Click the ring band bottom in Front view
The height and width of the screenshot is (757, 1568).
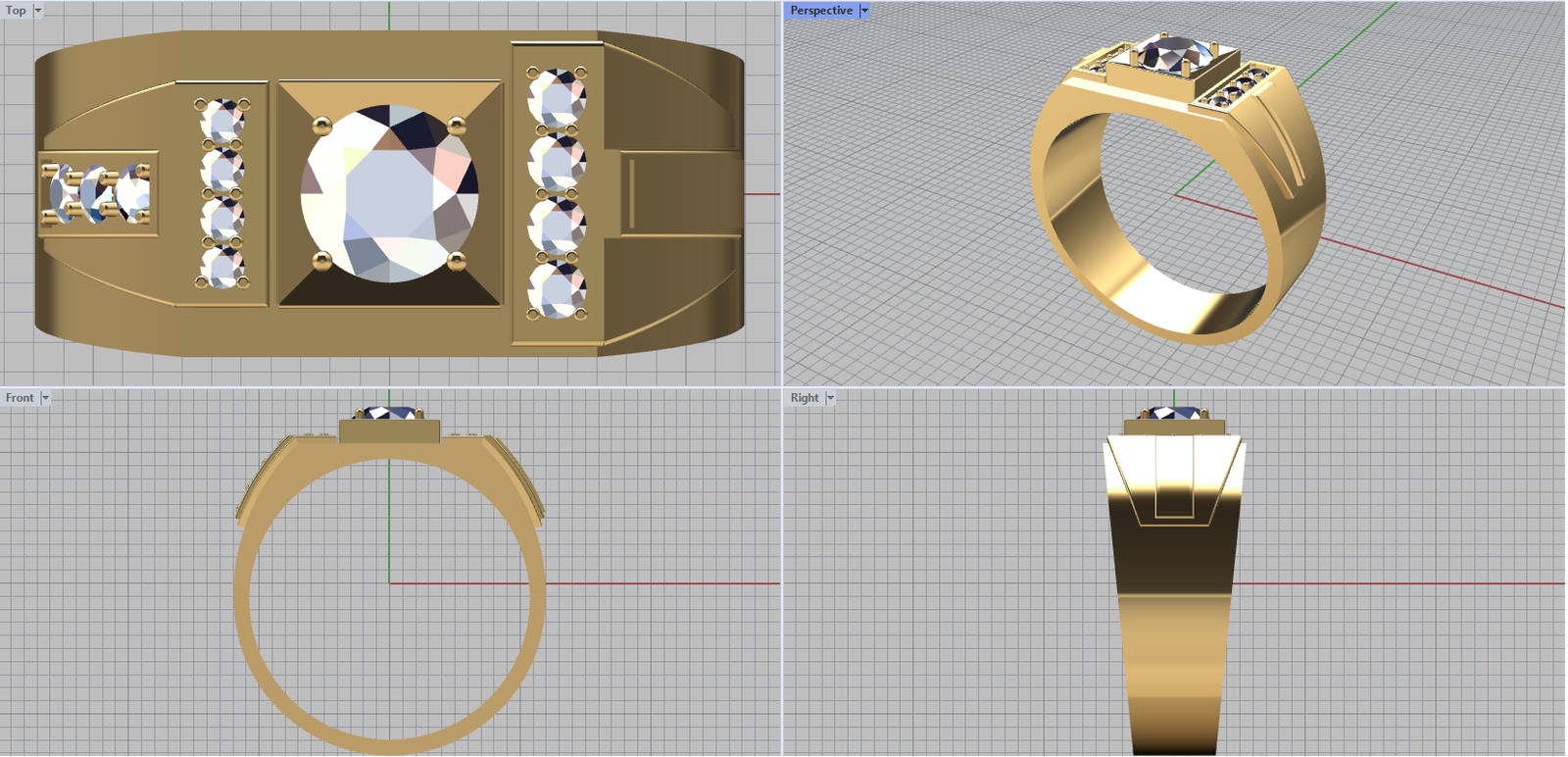[389, 745]
